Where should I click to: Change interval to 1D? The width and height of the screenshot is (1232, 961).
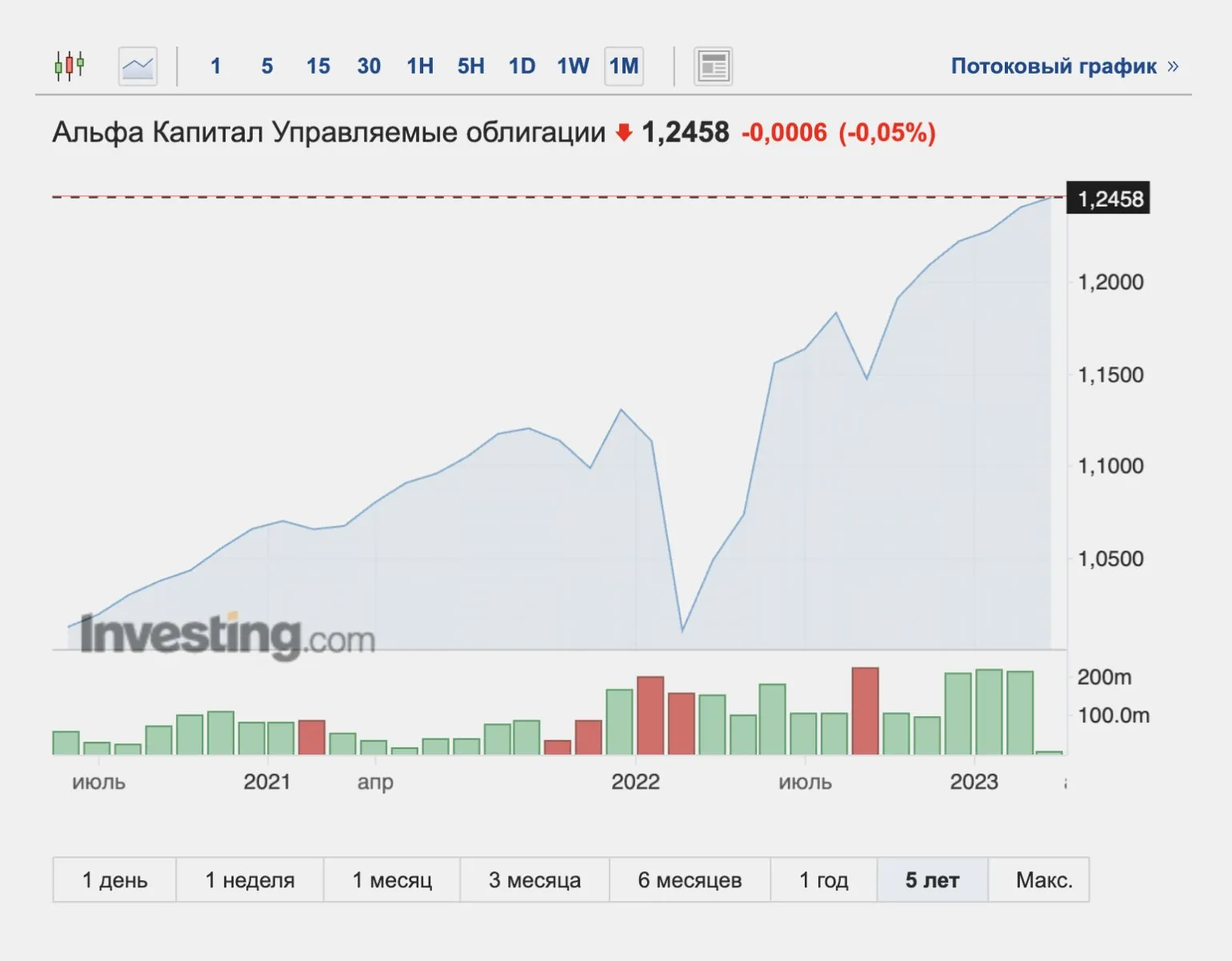[x=522, y=66]
